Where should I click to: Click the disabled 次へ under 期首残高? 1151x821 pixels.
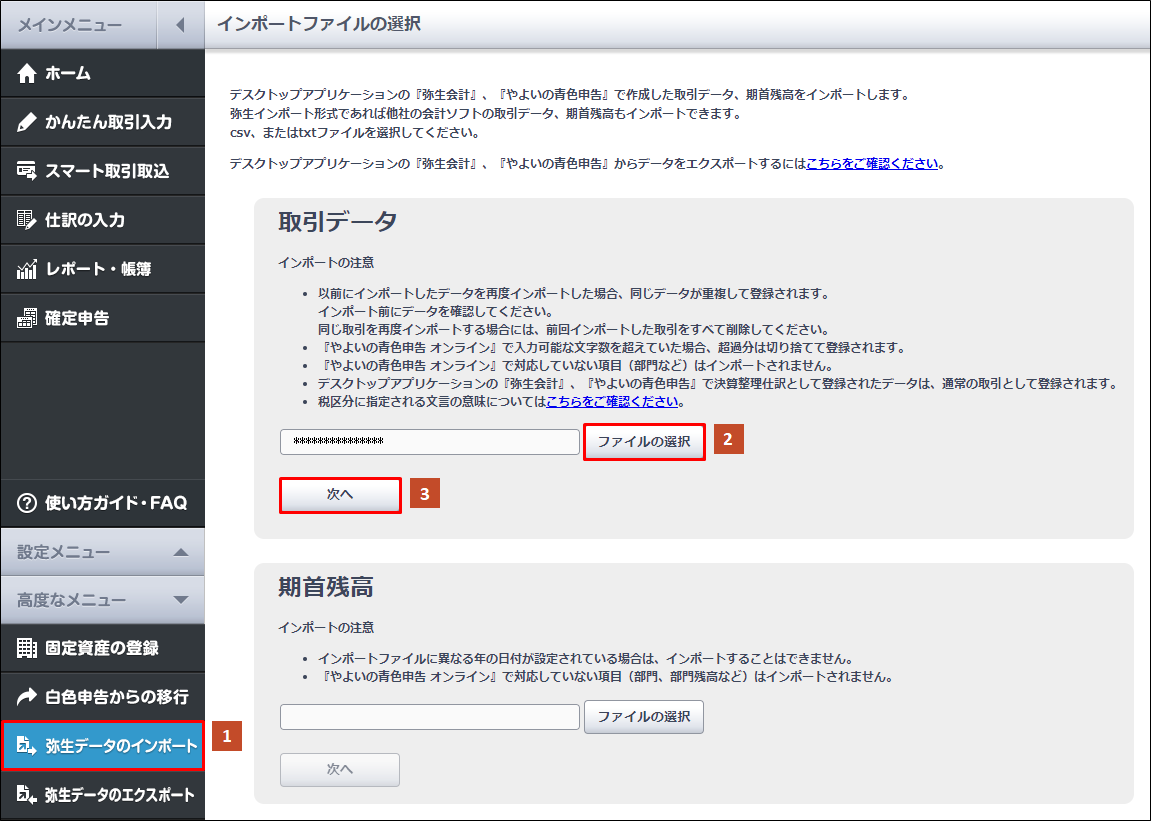click(x=340, y=770)
